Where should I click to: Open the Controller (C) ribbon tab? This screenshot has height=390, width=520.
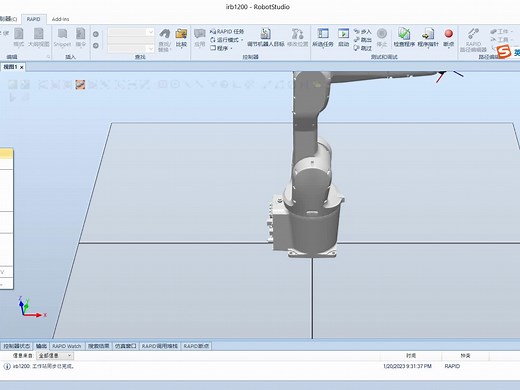[x=8, y=19]
